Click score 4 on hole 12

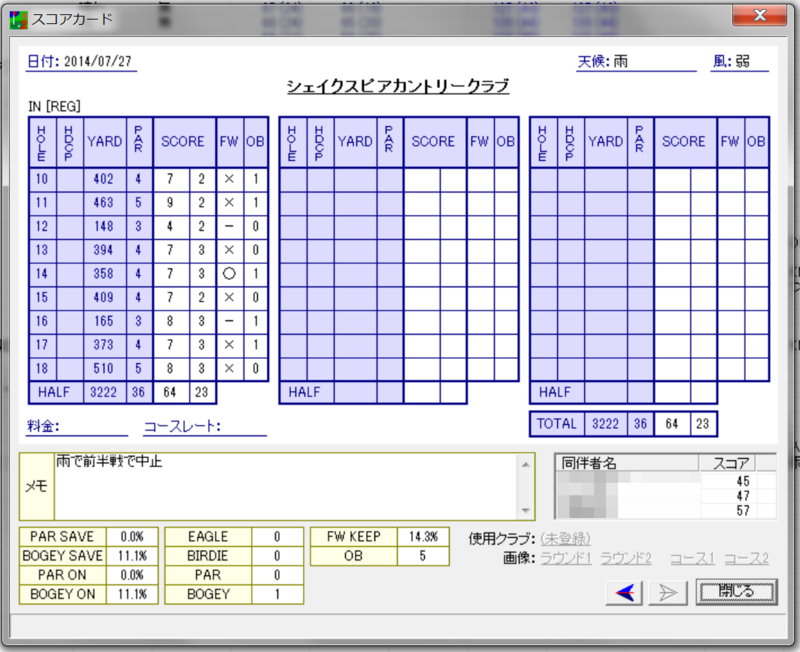click(x=170, y=227)
